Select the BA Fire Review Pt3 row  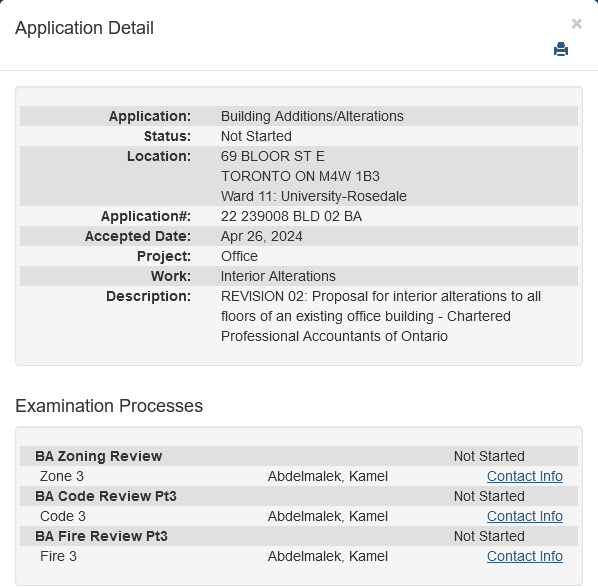point(299,536)
